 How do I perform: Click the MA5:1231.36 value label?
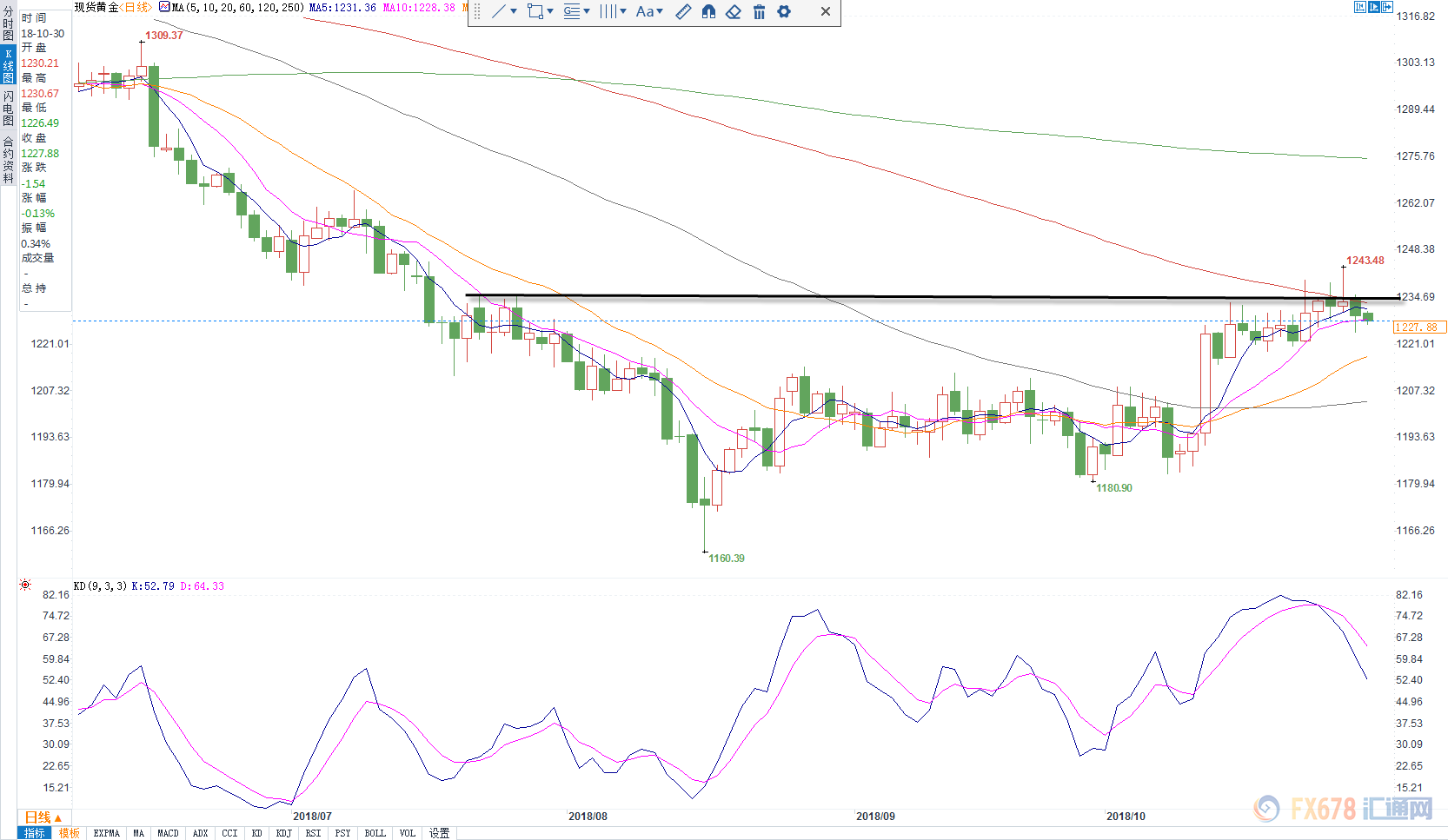point(342,7)
